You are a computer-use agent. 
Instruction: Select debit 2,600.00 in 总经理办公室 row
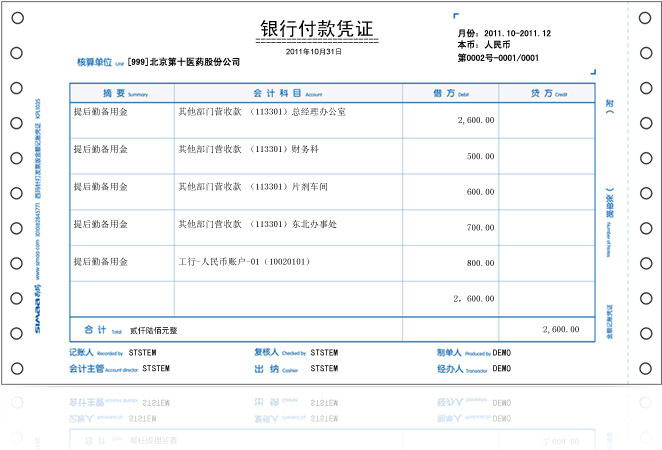(x=476, y=120)
